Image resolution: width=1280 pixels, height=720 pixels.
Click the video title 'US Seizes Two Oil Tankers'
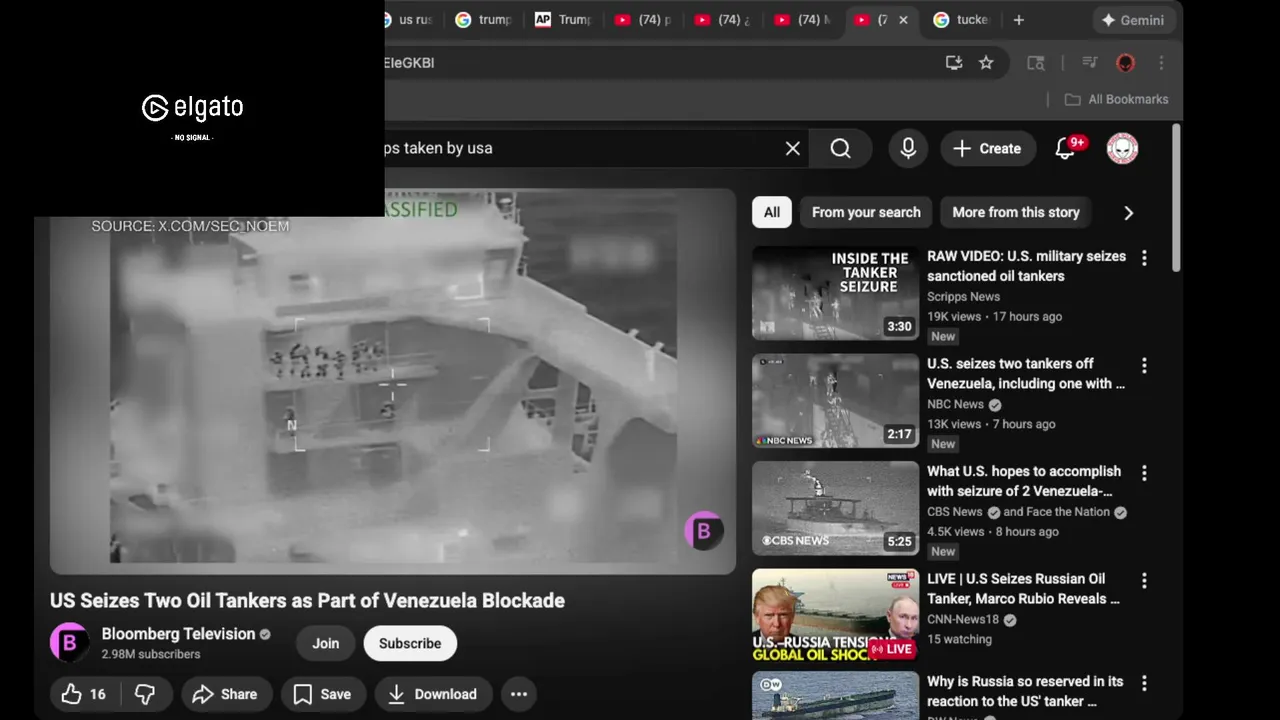pos(307,600)
